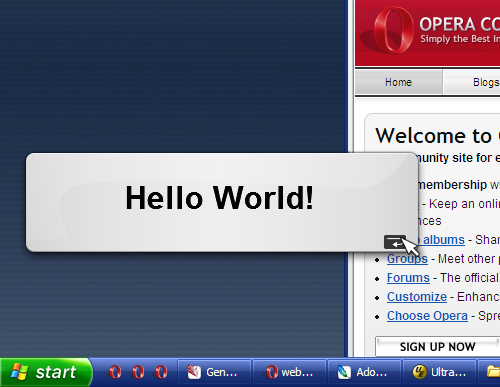Open the Blogs tab on Opera page

472,82
